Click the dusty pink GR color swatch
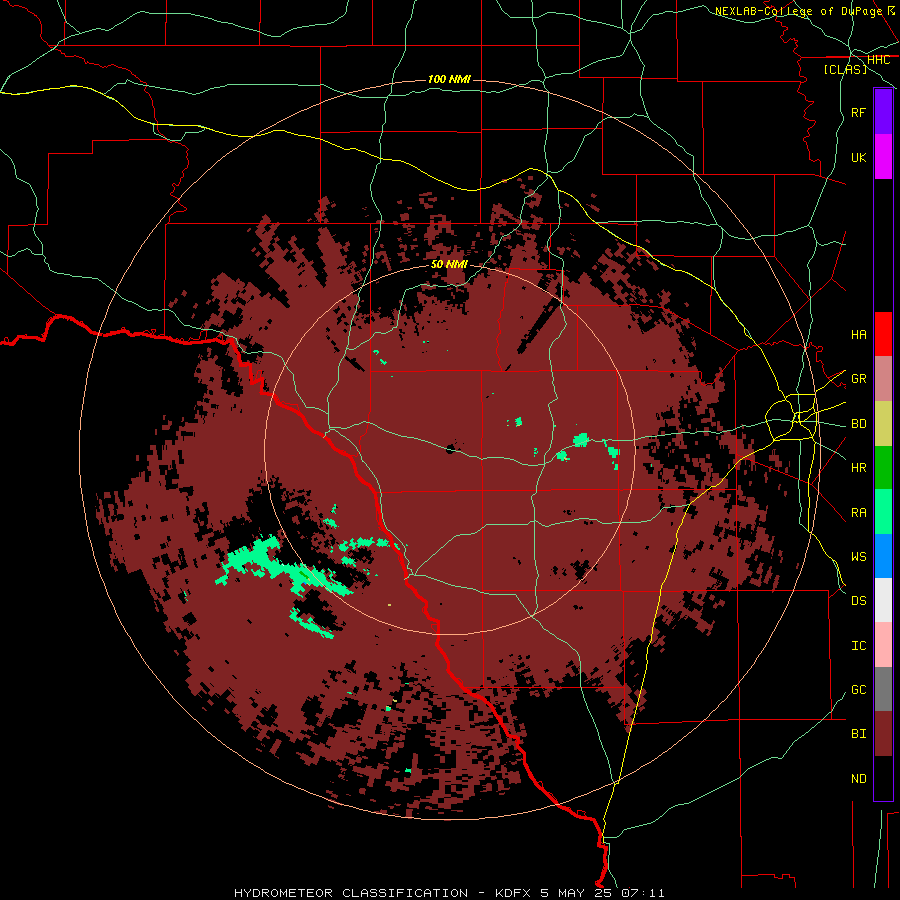This screenshot has width=900, height=900. [x=883, y=379]
